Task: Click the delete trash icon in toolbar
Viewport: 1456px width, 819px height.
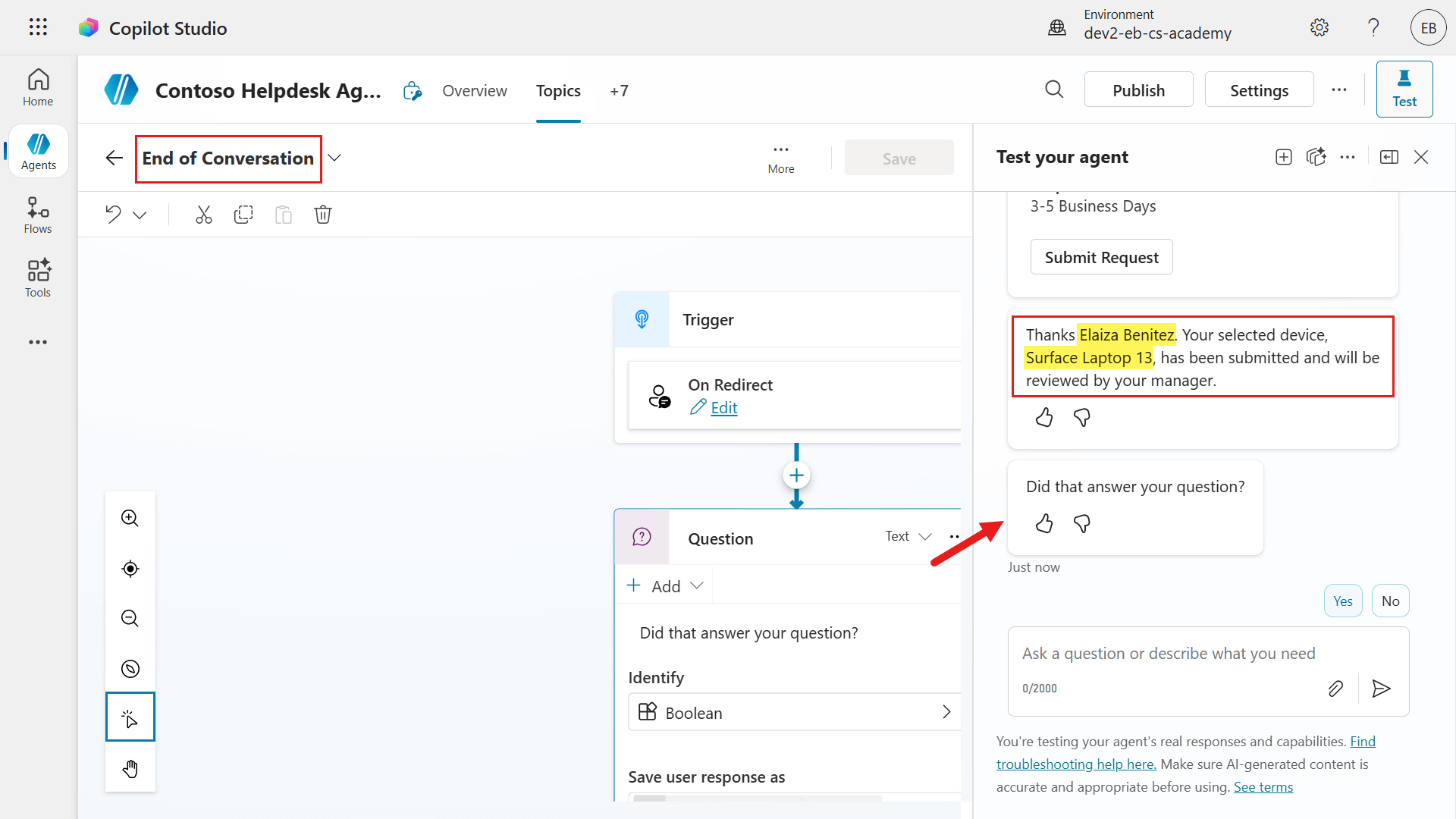Action: [x=323, y=215]
